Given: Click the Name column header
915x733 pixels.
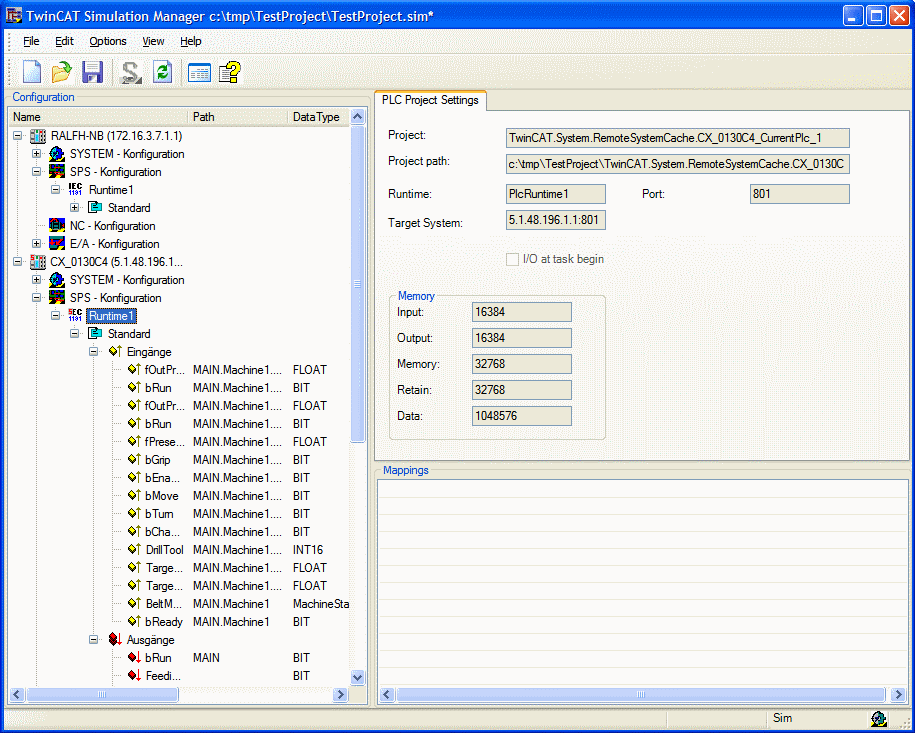Looking at the screenshot, I should coord(99,117).
